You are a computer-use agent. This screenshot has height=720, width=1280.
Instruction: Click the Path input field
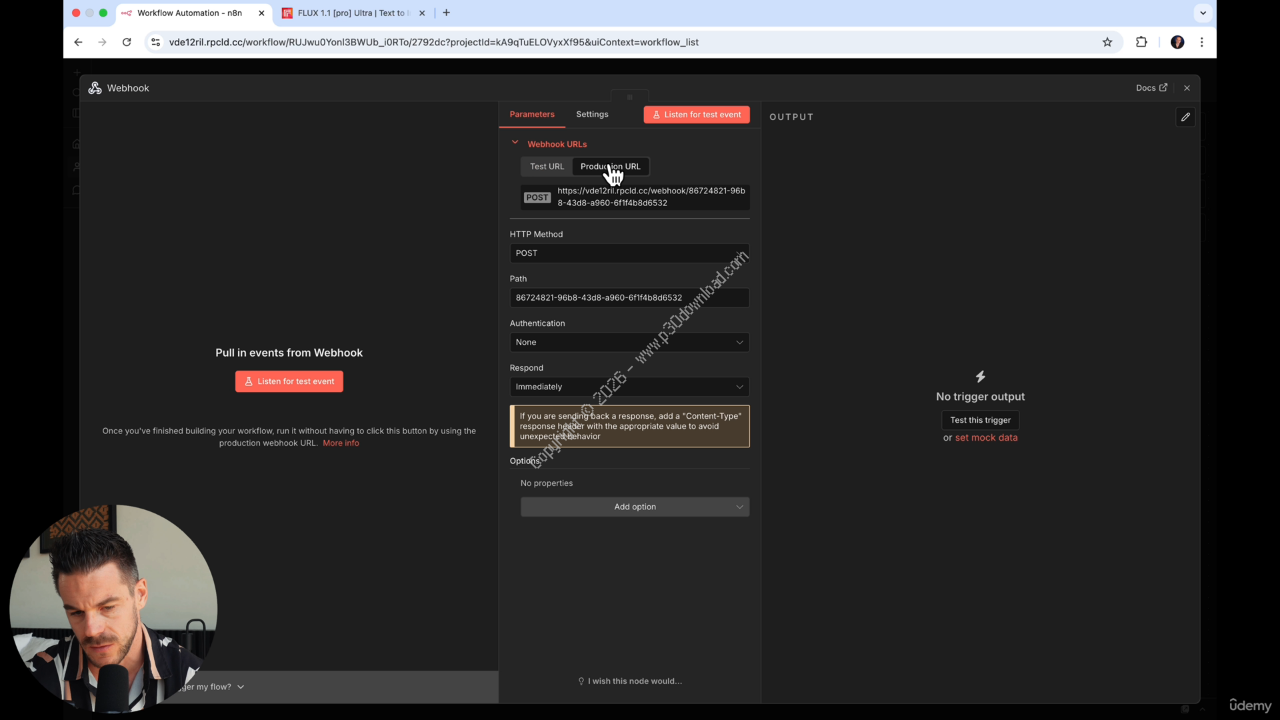629,298
